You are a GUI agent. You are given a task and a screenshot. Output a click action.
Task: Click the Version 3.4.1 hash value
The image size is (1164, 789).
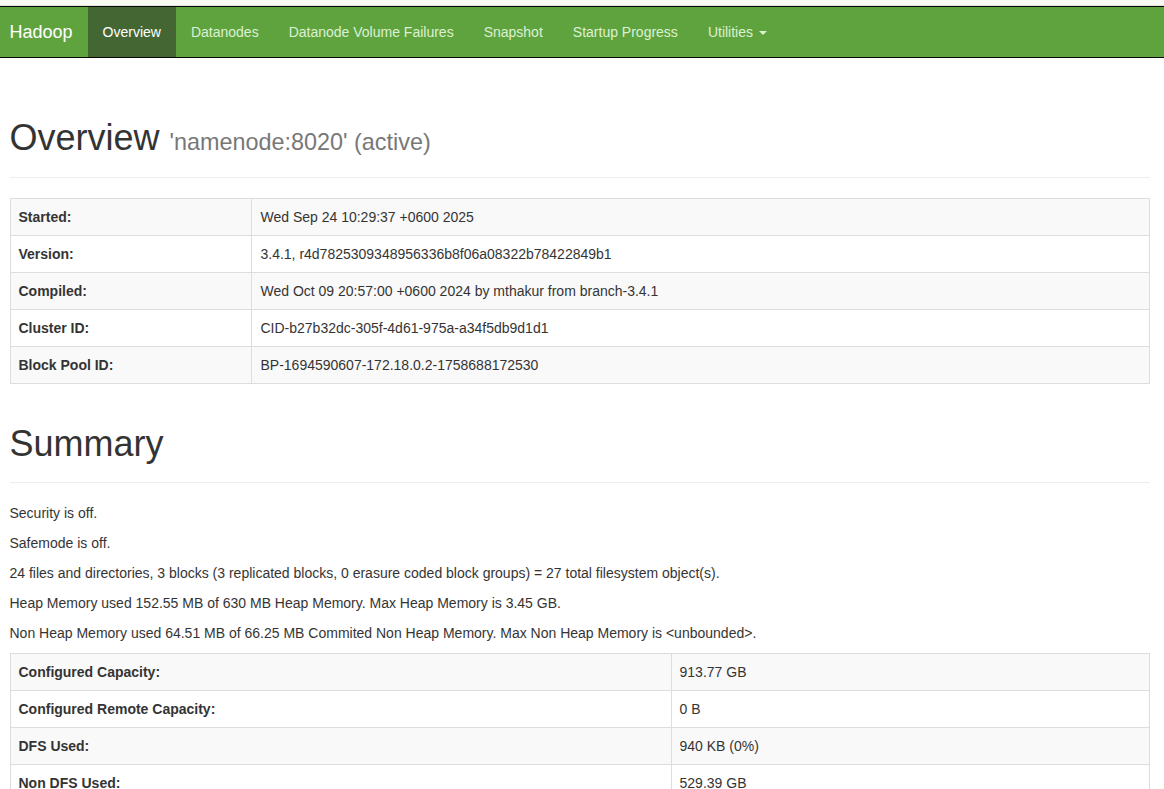[435, 254]
